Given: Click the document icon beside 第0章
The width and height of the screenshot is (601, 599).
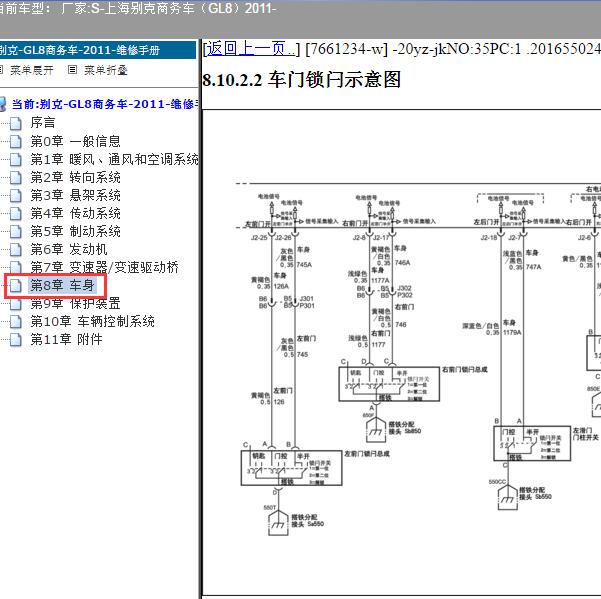Looking at the screenshot, I should [x=16, y=141].
